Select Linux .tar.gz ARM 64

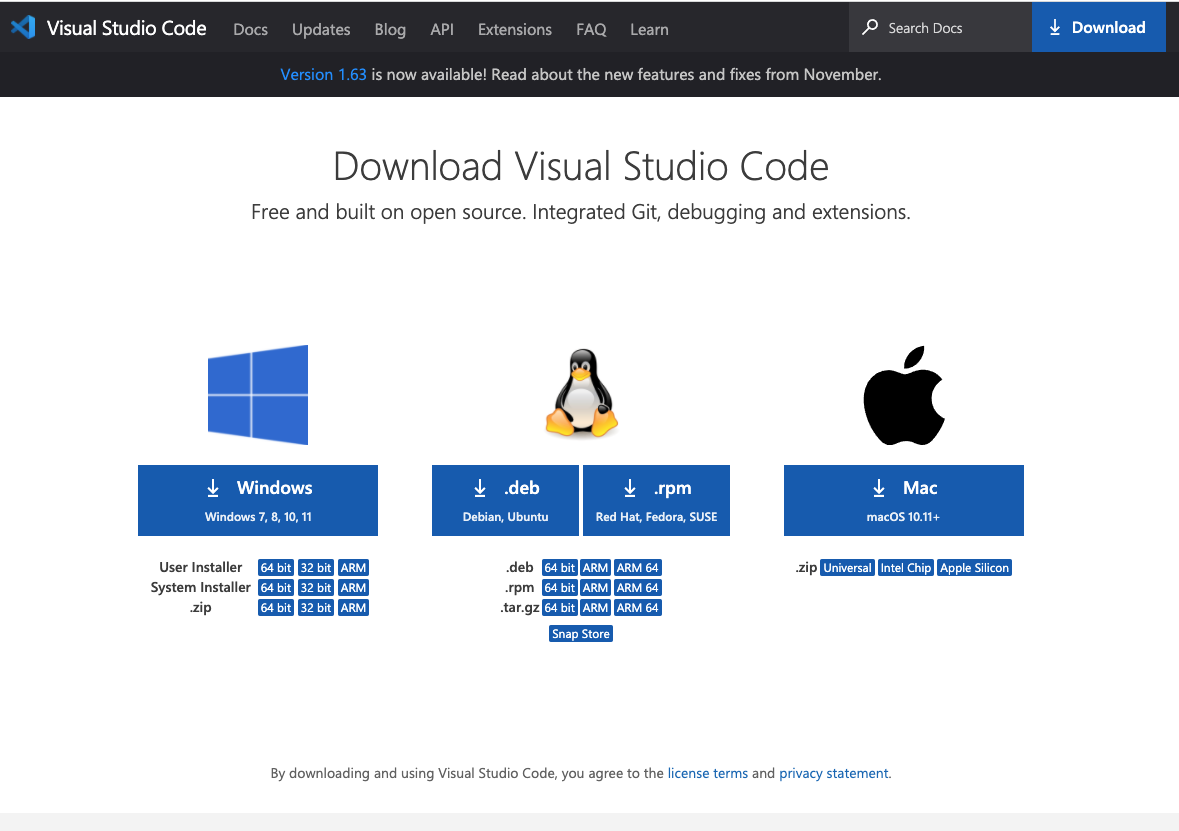coord(638,608)
